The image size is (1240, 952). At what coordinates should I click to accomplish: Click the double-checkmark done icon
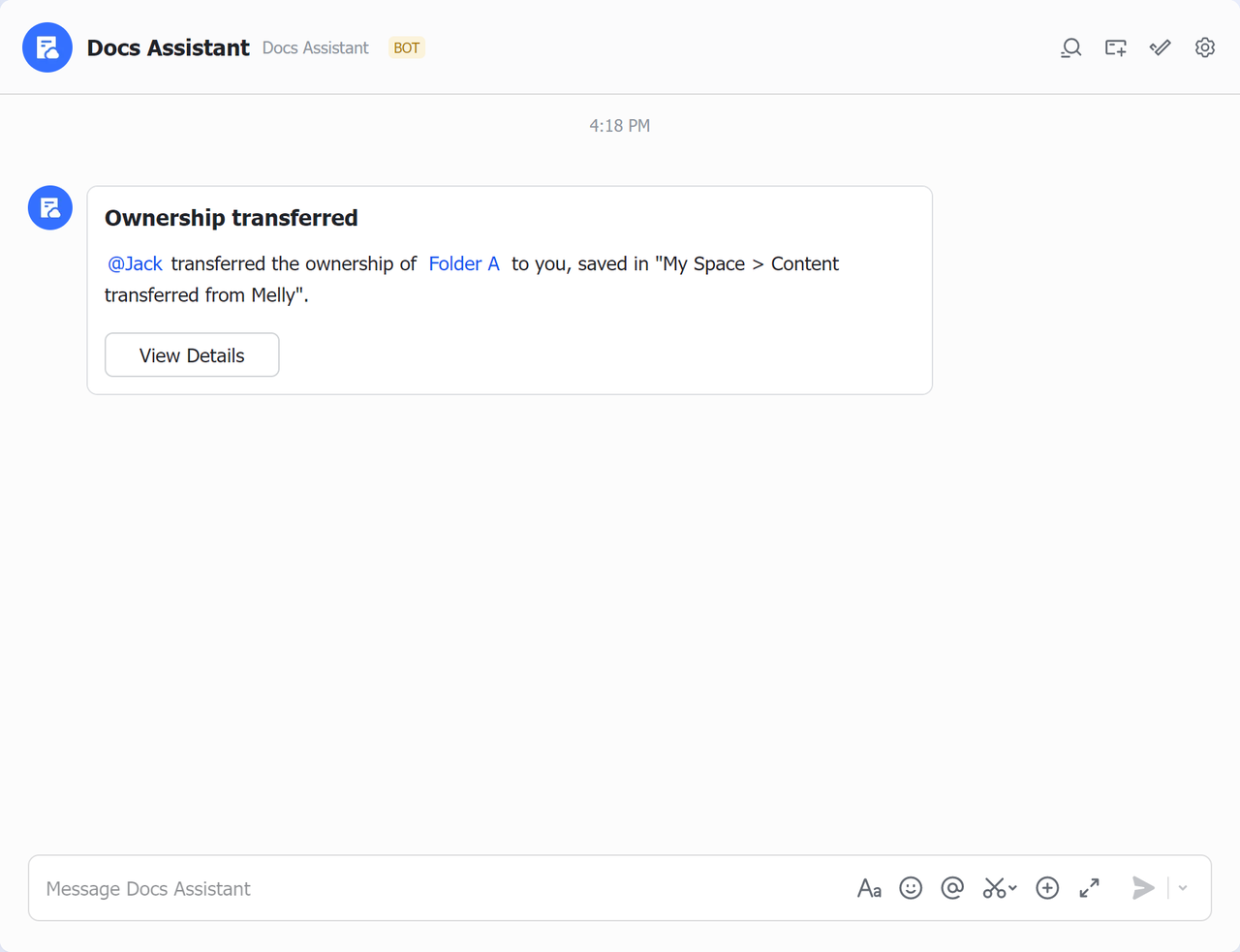pyautogui.click(x=1160, y=47)
